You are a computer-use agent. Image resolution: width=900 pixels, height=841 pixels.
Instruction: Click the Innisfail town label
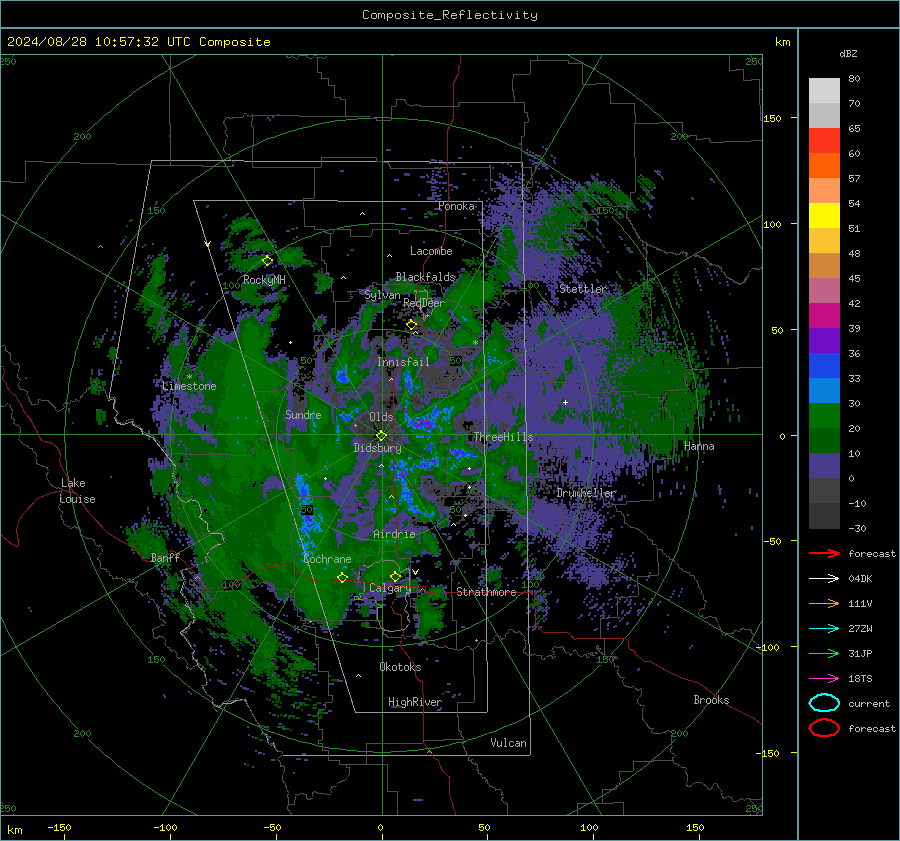point(403,362)
